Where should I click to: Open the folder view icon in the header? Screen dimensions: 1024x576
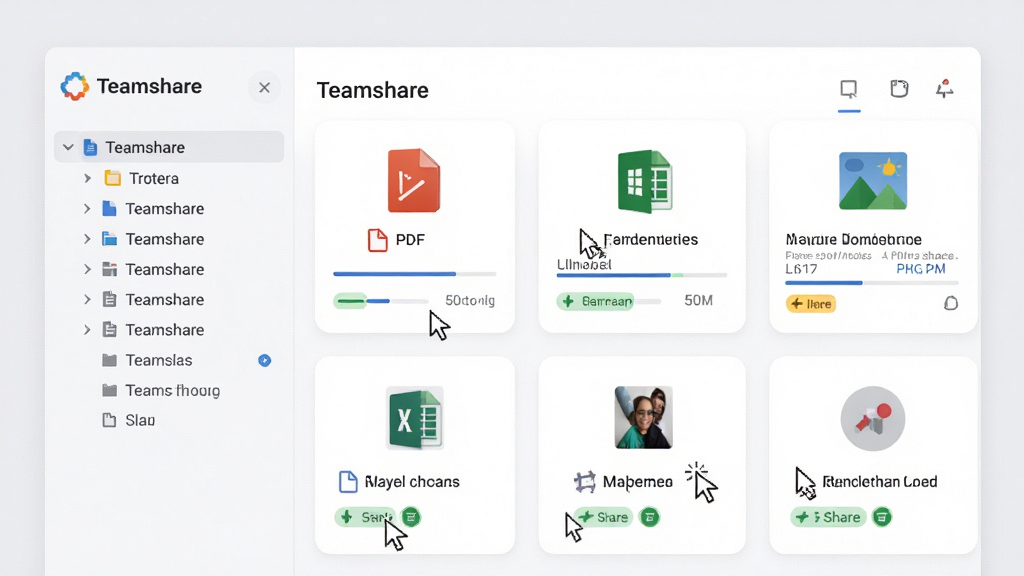(x=899, y=88)
